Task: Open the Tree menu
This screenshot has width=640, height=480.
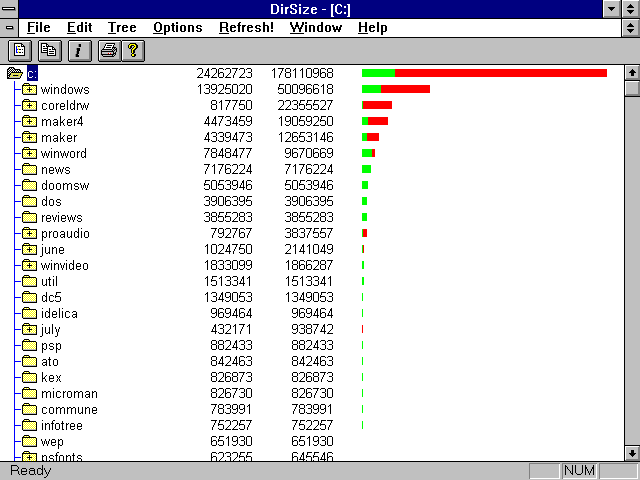Action: [x=122, y=27]
